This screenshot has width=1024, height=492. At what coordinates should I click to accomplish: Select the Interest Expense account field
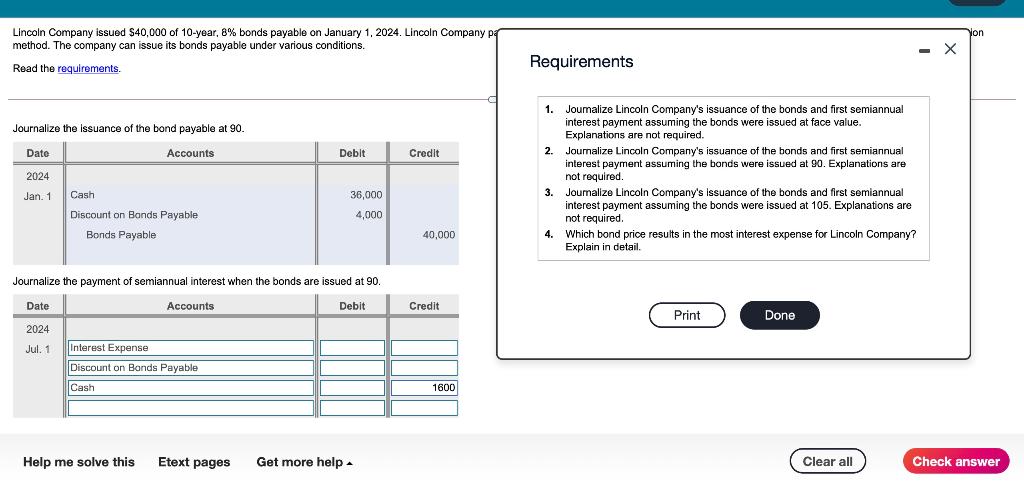pos(191,348)
